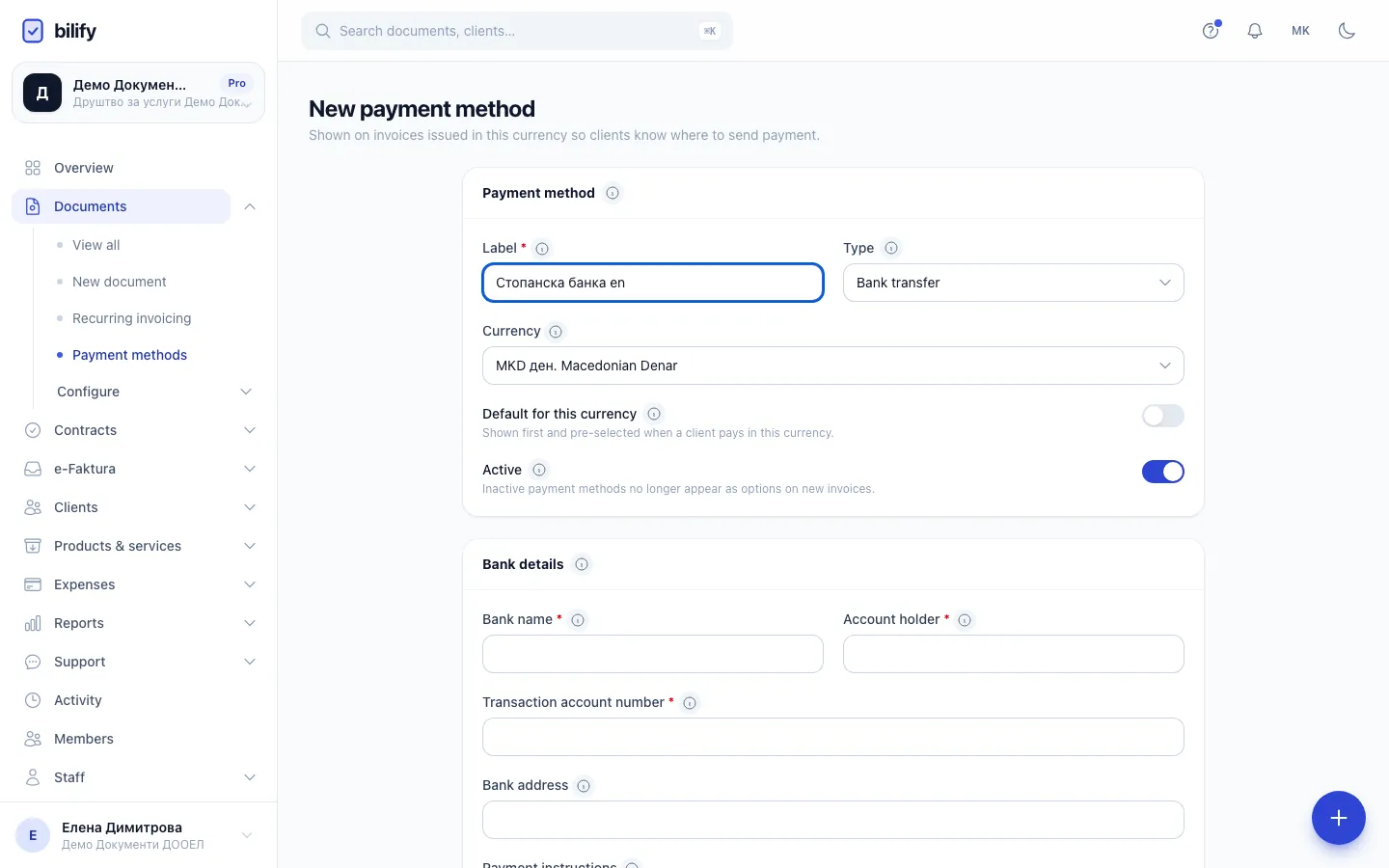The height and width of the screenshot is (868, 1389).
Task: Open the Type dropdown showing Bank transfer
Action: point(1013,283)
